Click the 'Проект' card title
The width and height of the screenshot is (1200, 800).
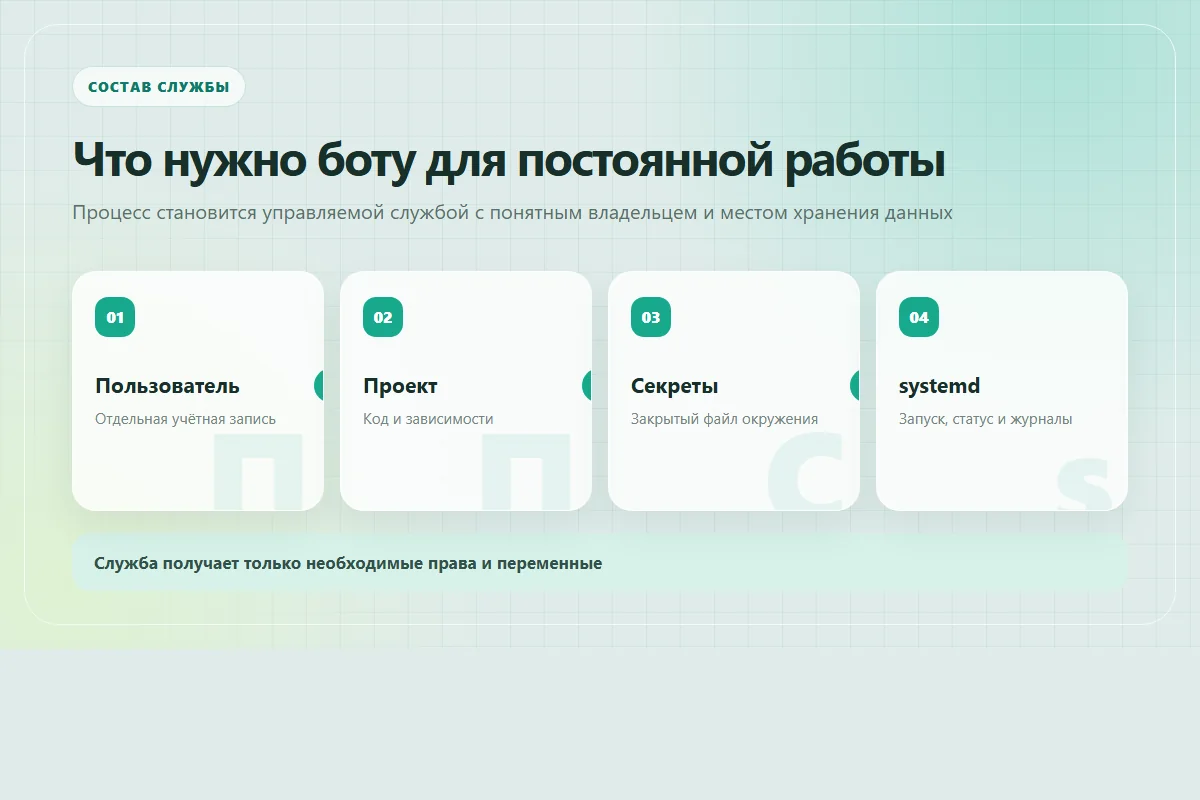click(x=400, y=386)
